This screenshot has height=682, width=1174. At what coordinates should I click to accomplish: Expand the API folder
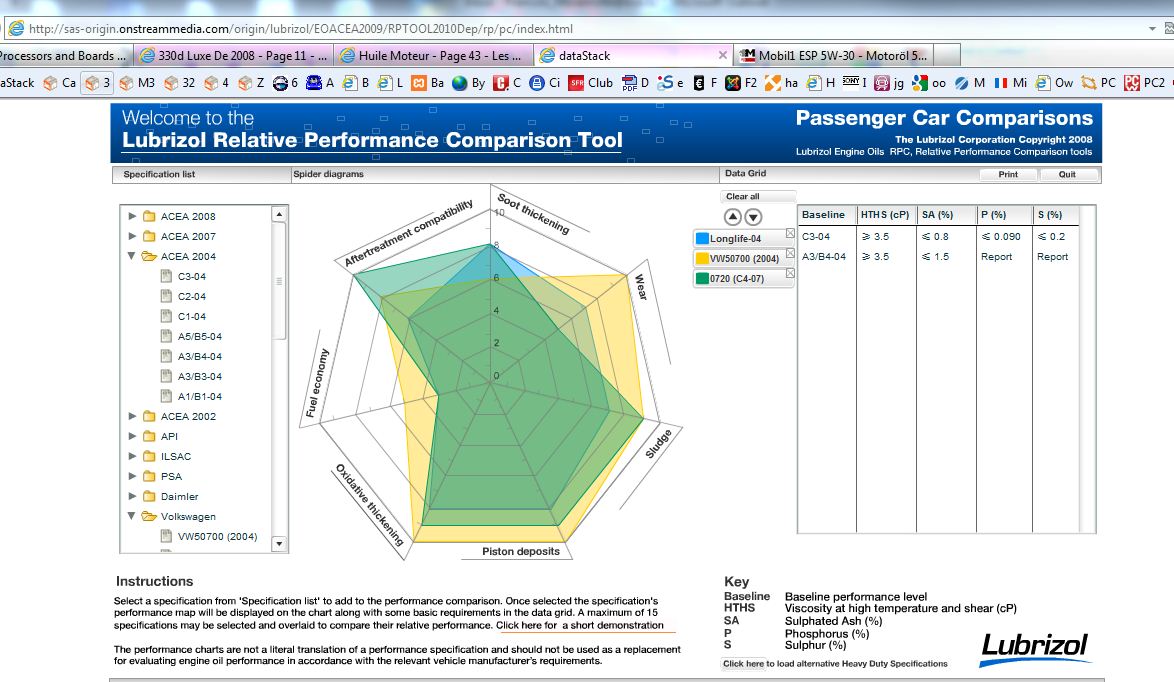click(133, 436)
